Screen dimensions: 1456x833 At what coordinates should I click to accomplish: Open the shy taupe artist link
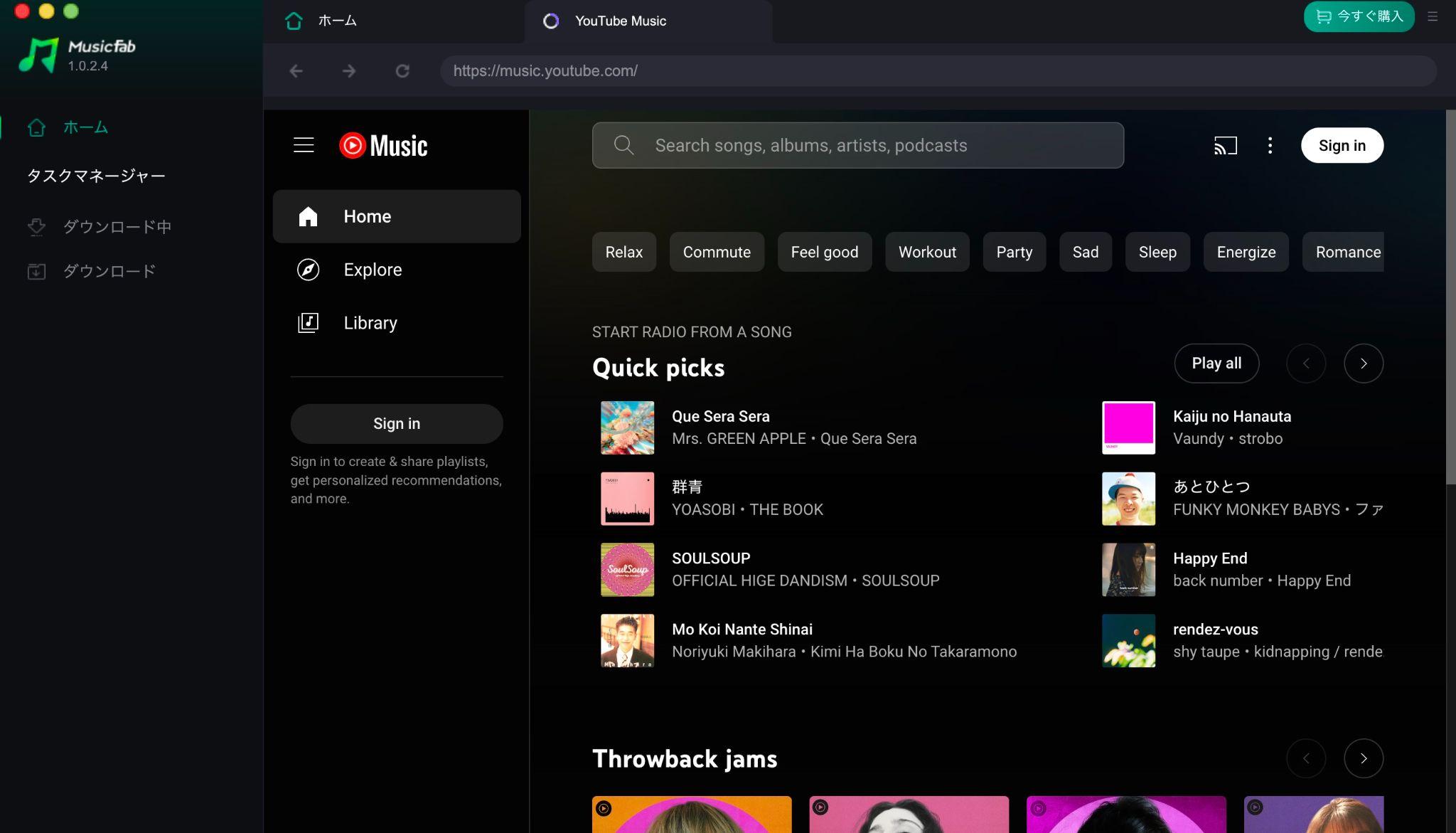(1206, 652)
